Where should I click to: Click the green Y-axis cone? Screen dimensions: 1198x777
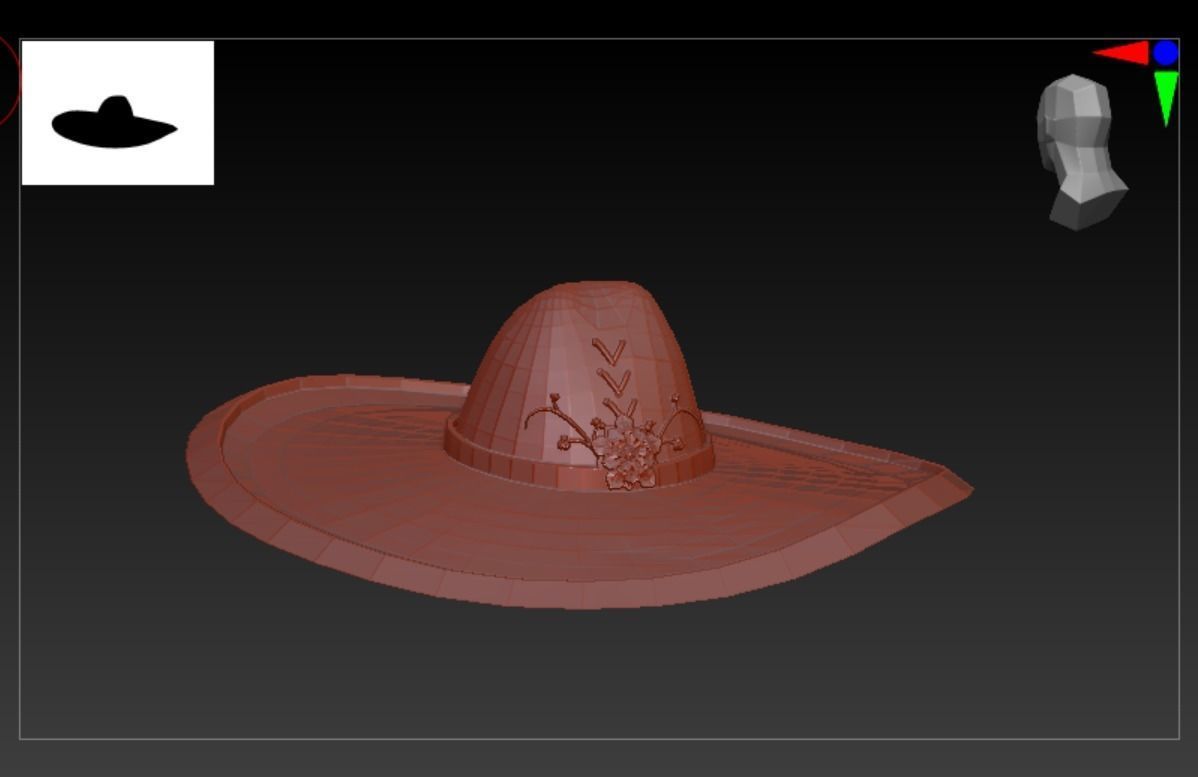(1166, 98)
